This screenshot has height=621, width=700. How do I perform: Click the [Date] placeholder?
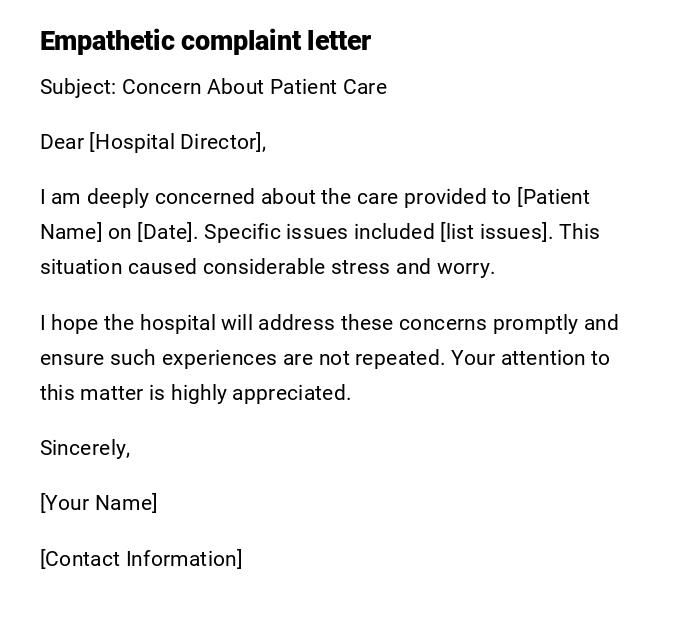[166, 232]
